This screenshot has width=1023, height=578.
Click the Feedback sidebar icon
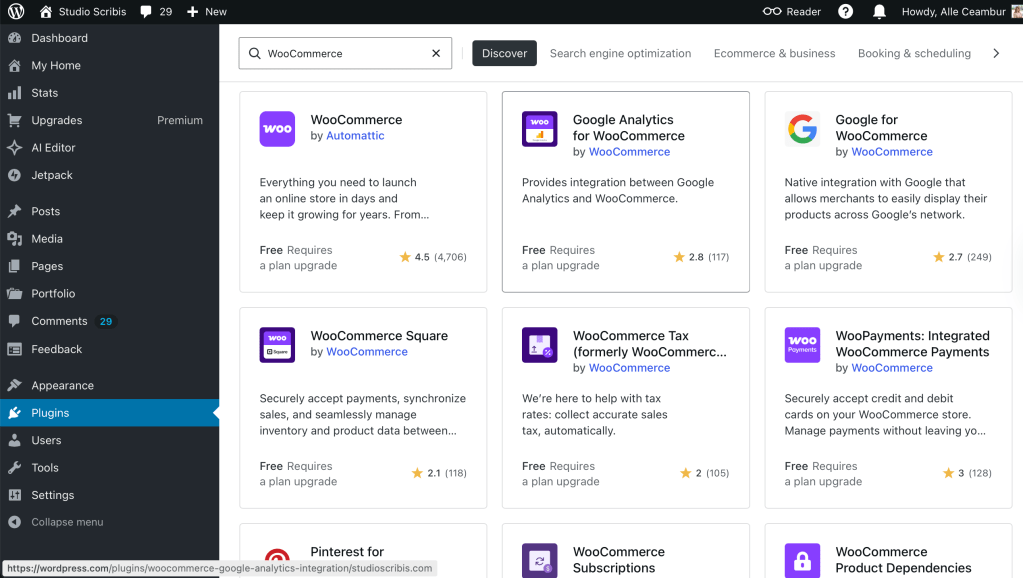[16, 349]
